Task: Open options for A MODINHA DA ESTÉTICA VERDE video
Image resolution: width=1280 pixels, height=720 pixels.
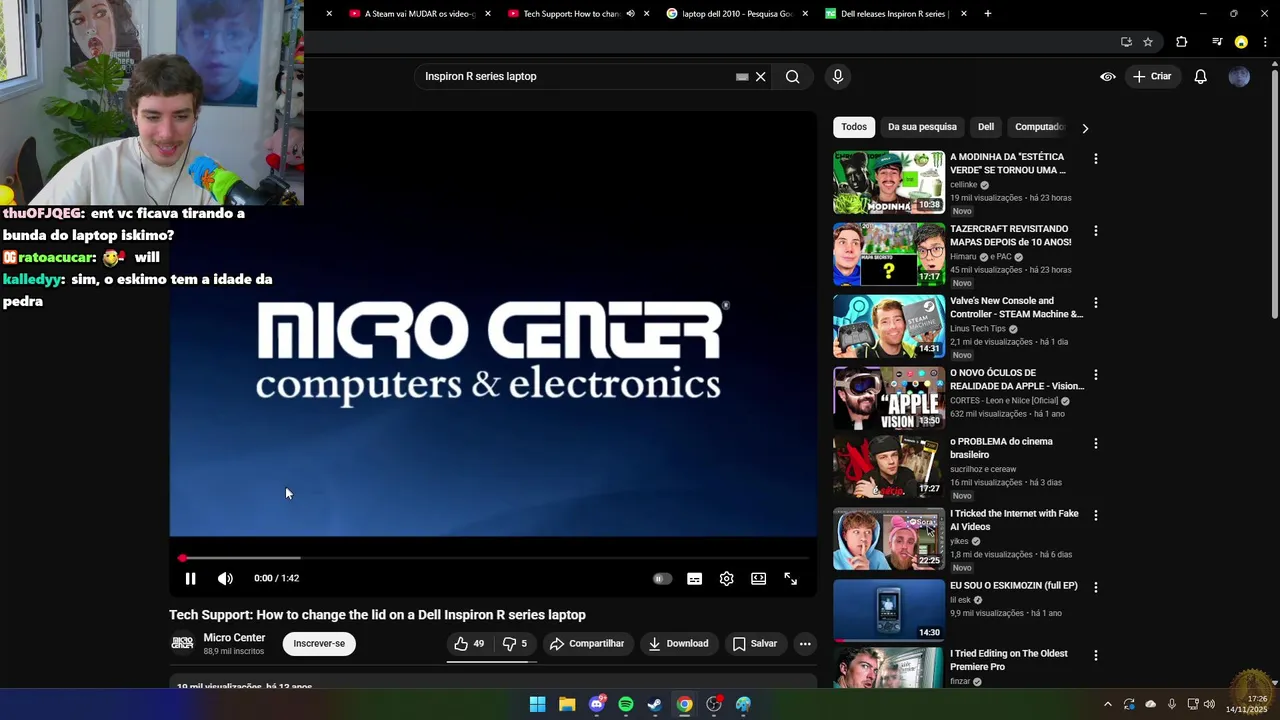Action: (x=1096, y=158)
